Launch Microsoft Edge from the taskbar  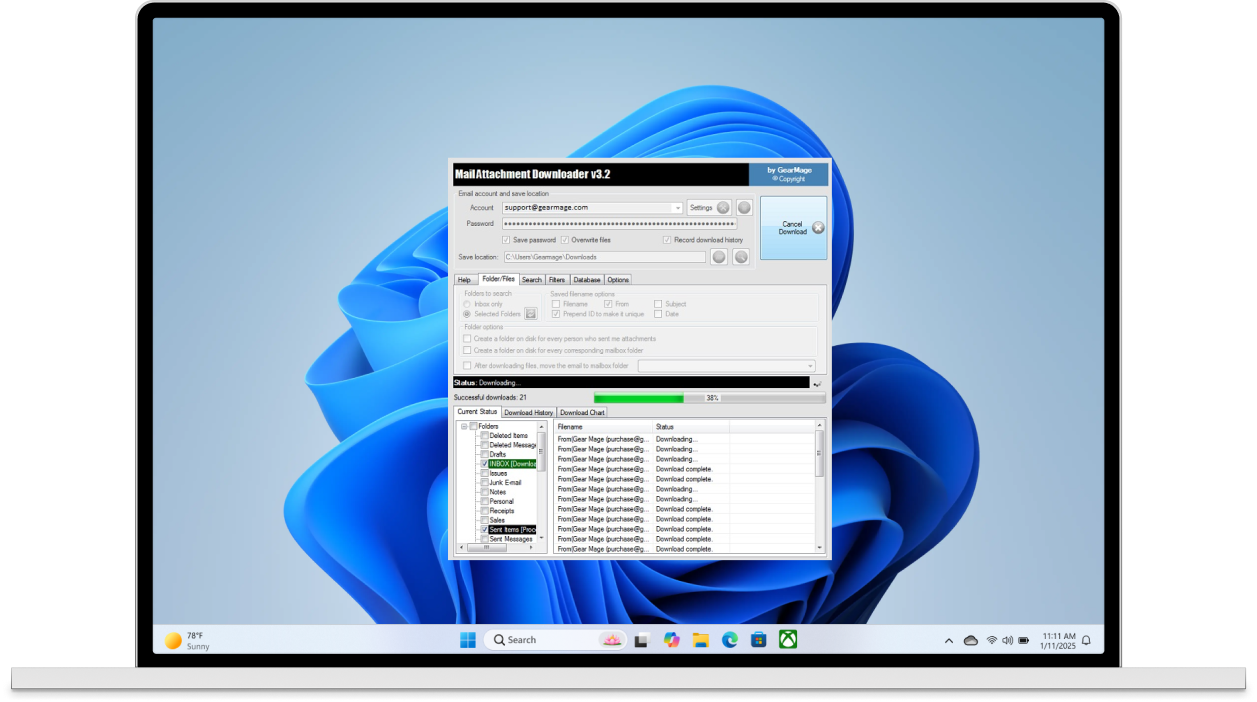[730, 640]
